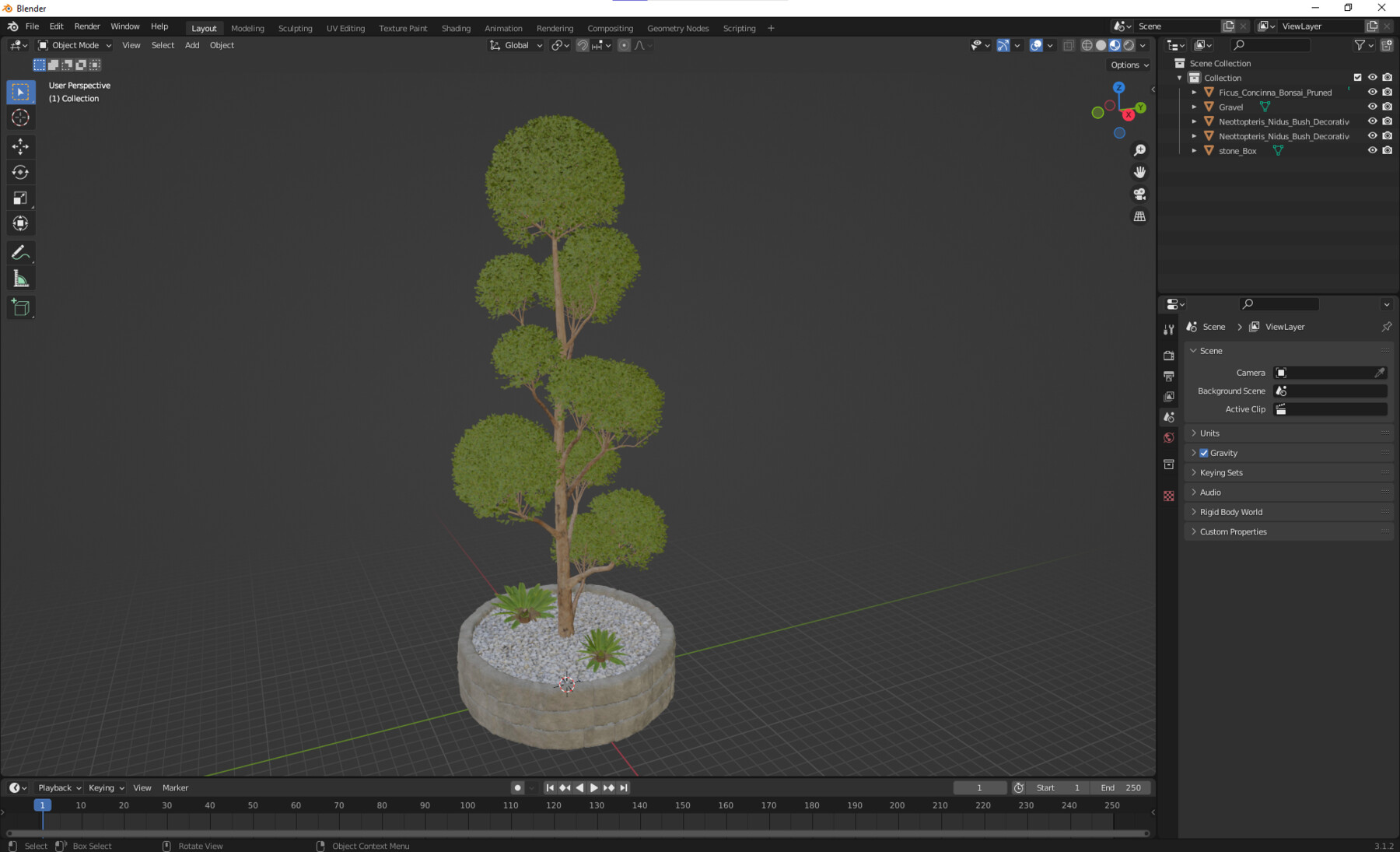1400x852 pixels.
Task: Toggle visibility of the Gravel object
Action: [x=1372, y=107]
